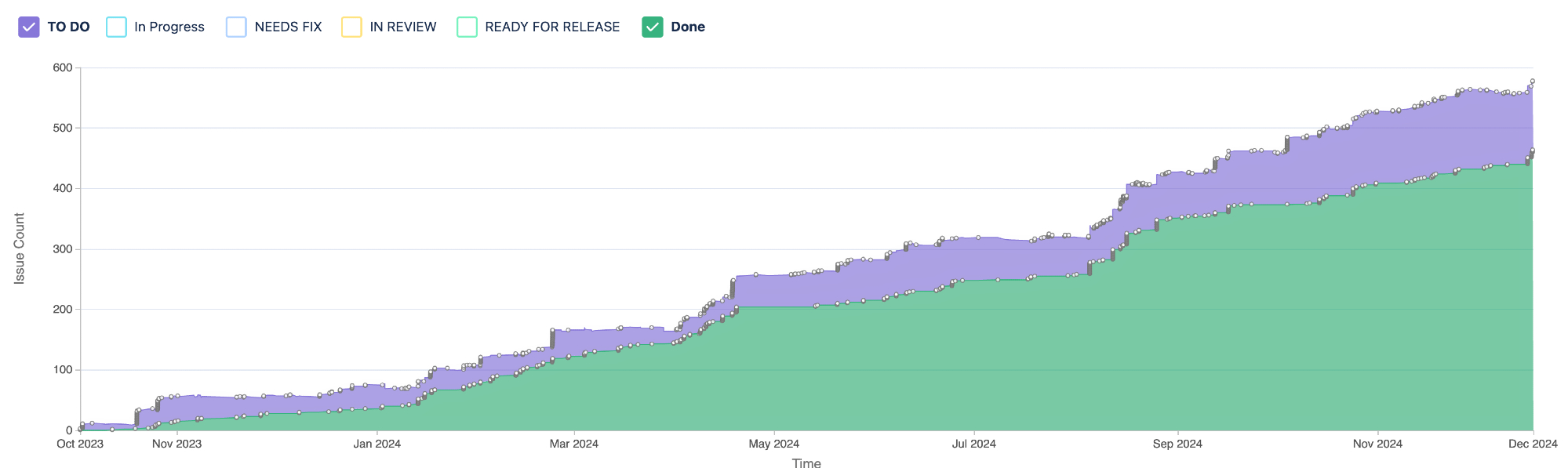
Task: Click the "Issue Count" y-axis title
Action: click(x=20, y=248)
